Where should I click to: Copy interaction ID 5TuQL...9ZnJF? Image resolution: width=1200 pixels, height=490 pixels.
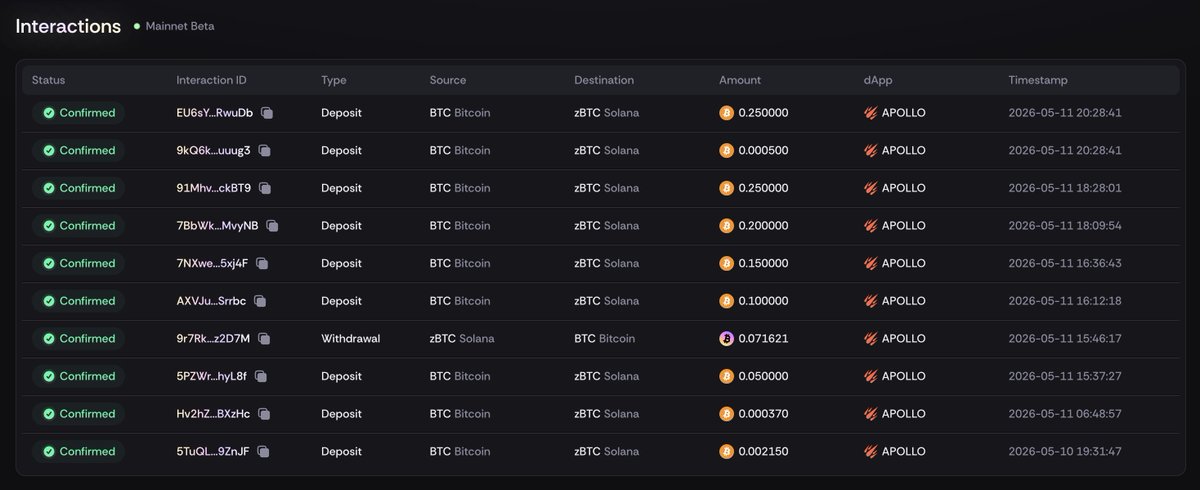coord(263,452)
